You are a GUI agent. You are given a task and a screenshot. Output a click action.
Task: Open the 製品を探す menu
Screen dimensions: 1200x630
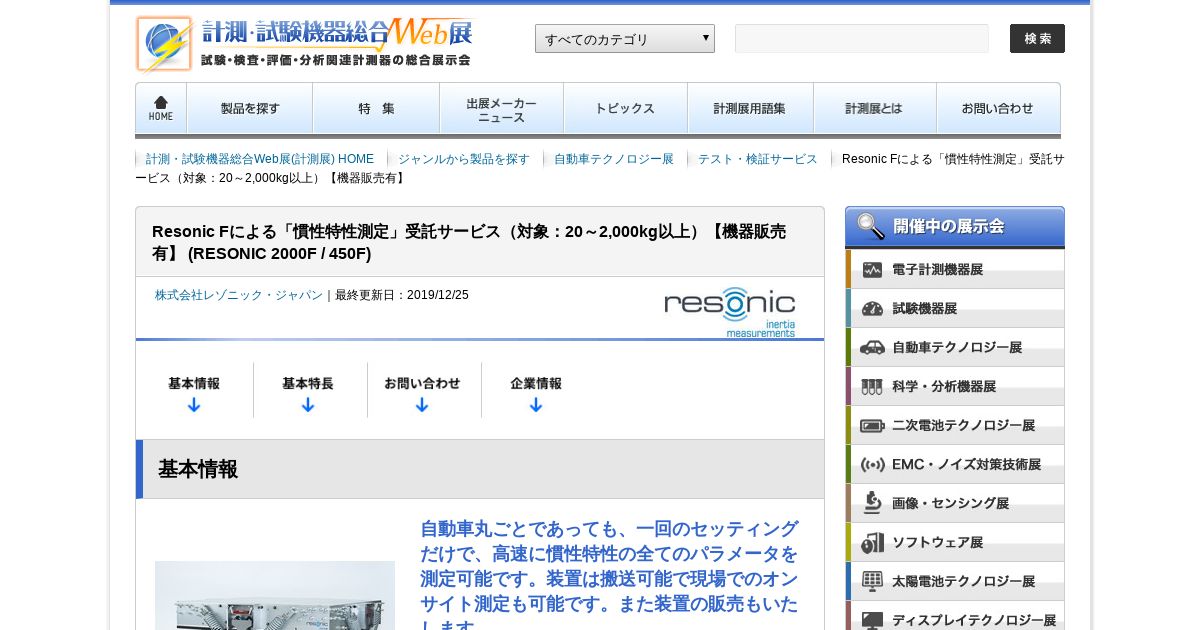(250, 108)
